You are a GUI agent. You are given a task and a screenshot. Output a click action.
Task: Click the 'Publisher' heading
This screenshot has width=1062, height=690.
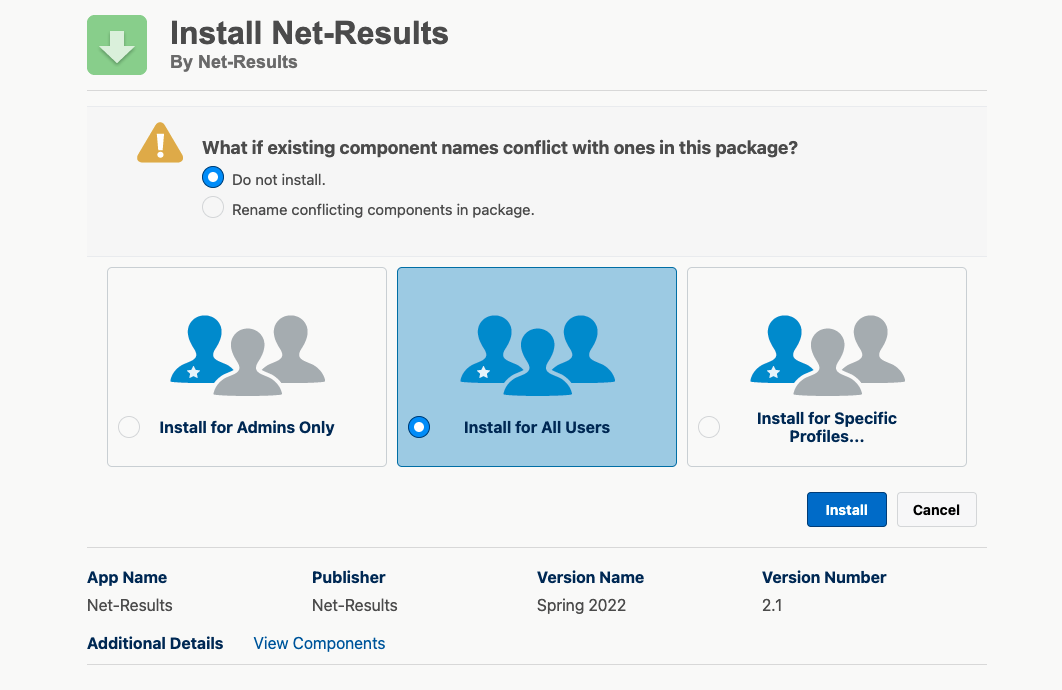348,578
